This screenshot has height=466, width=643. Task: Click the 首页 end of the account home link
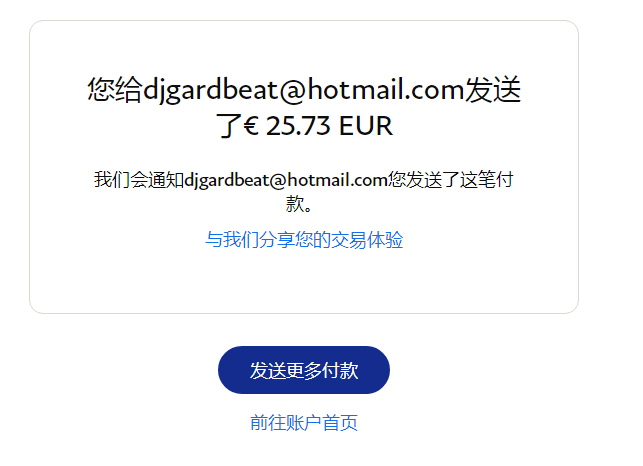click(340, 423)
